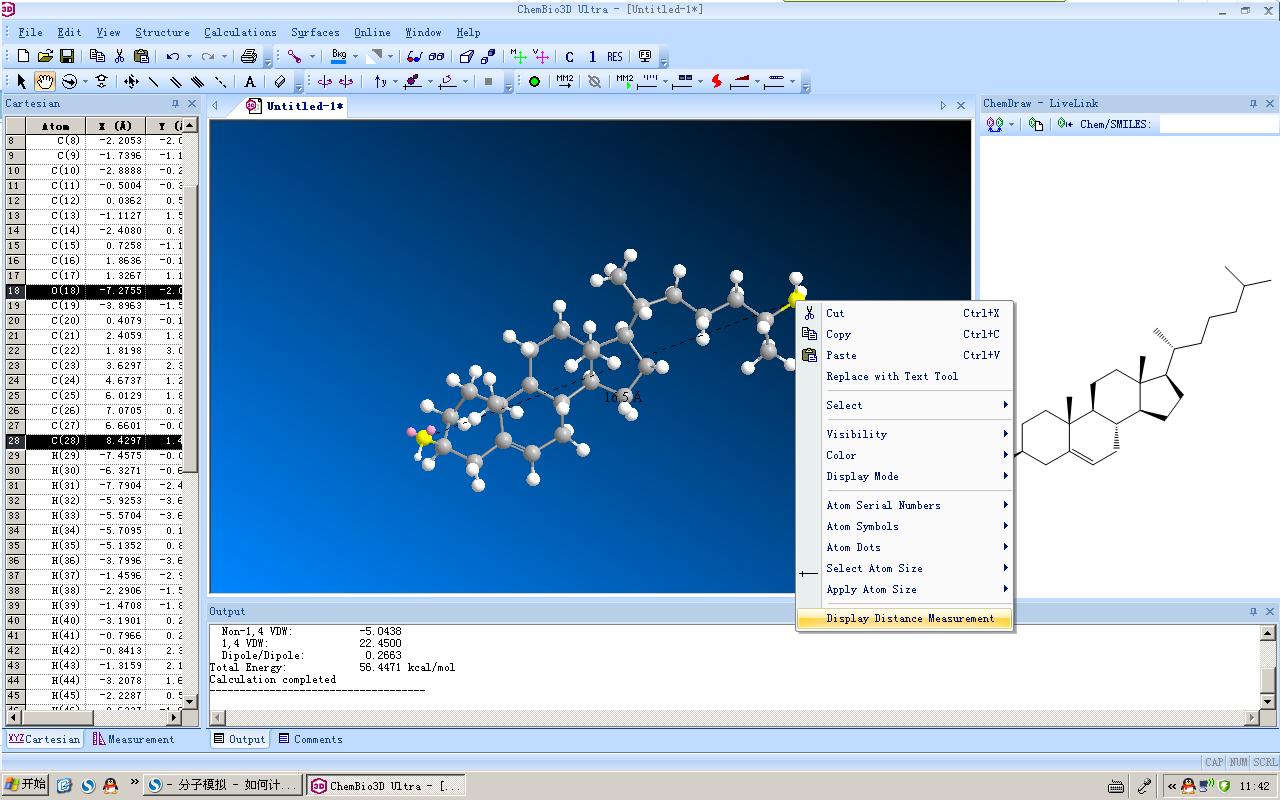
Task: Open a file using the folder icon
Action: point(45,57)
